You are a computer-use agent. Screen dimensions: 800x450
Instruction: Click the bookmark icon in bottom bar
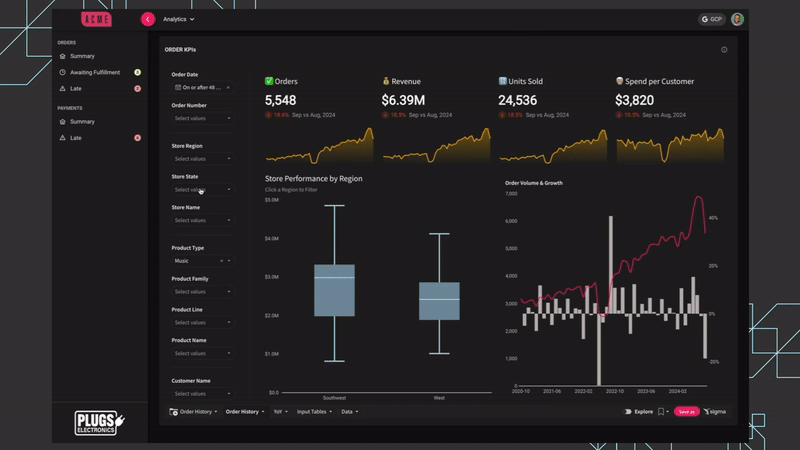tap(661, 411)
